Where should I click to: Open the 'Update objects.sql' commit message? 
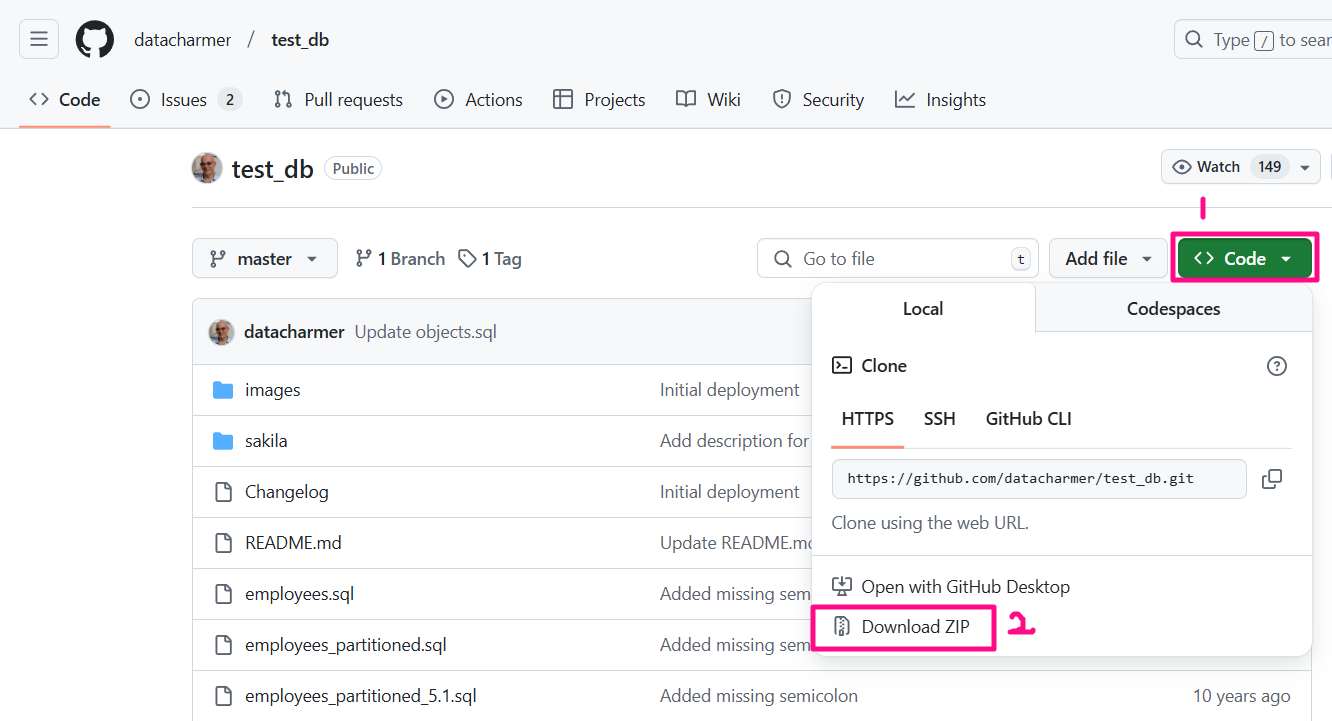coord(426,332)
